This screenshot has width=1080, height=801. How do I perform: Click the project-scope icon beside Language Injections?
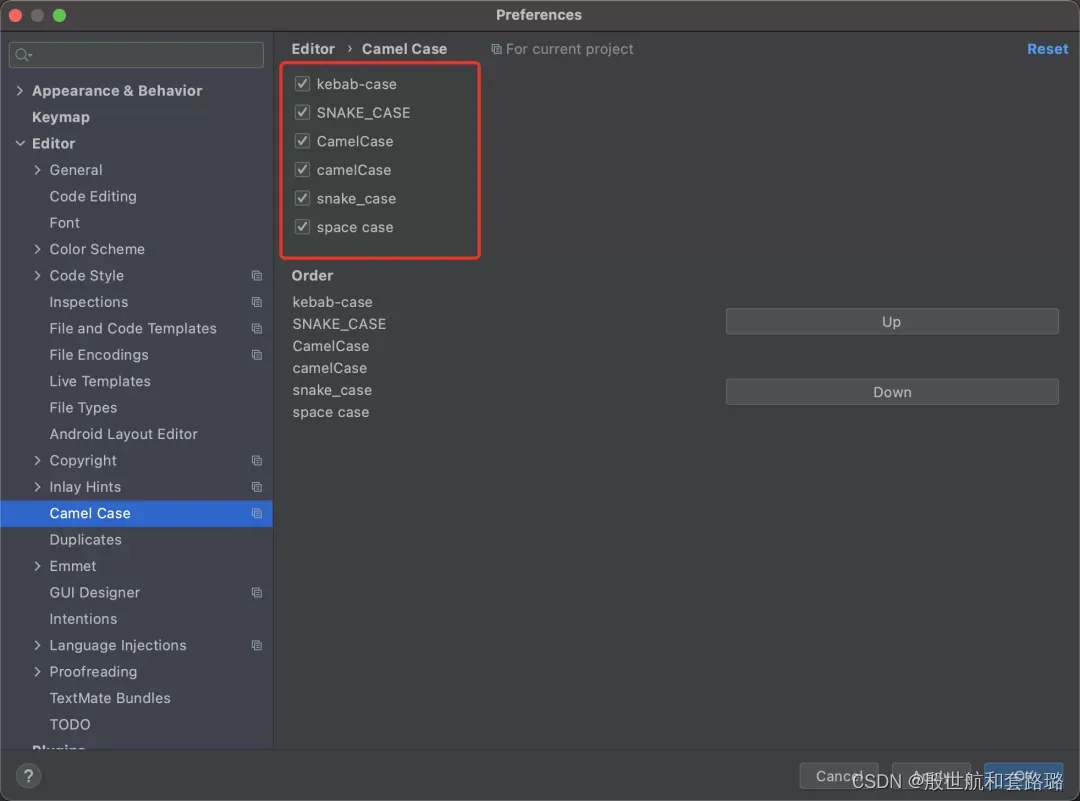pyautogui.click(x=257, y=645)
